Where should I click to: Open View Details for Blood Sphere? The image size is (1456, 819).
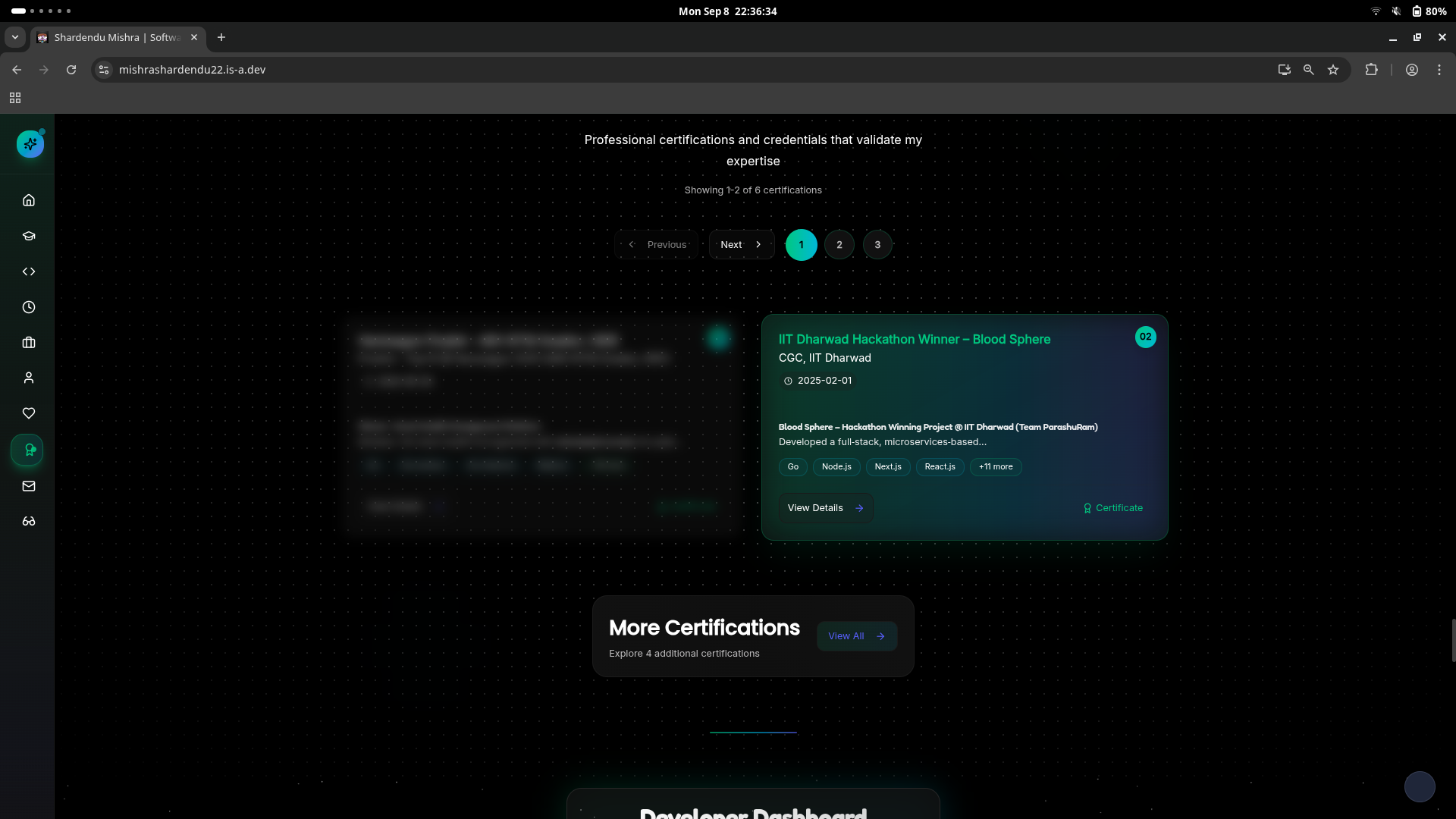click(x=825, y=508)
